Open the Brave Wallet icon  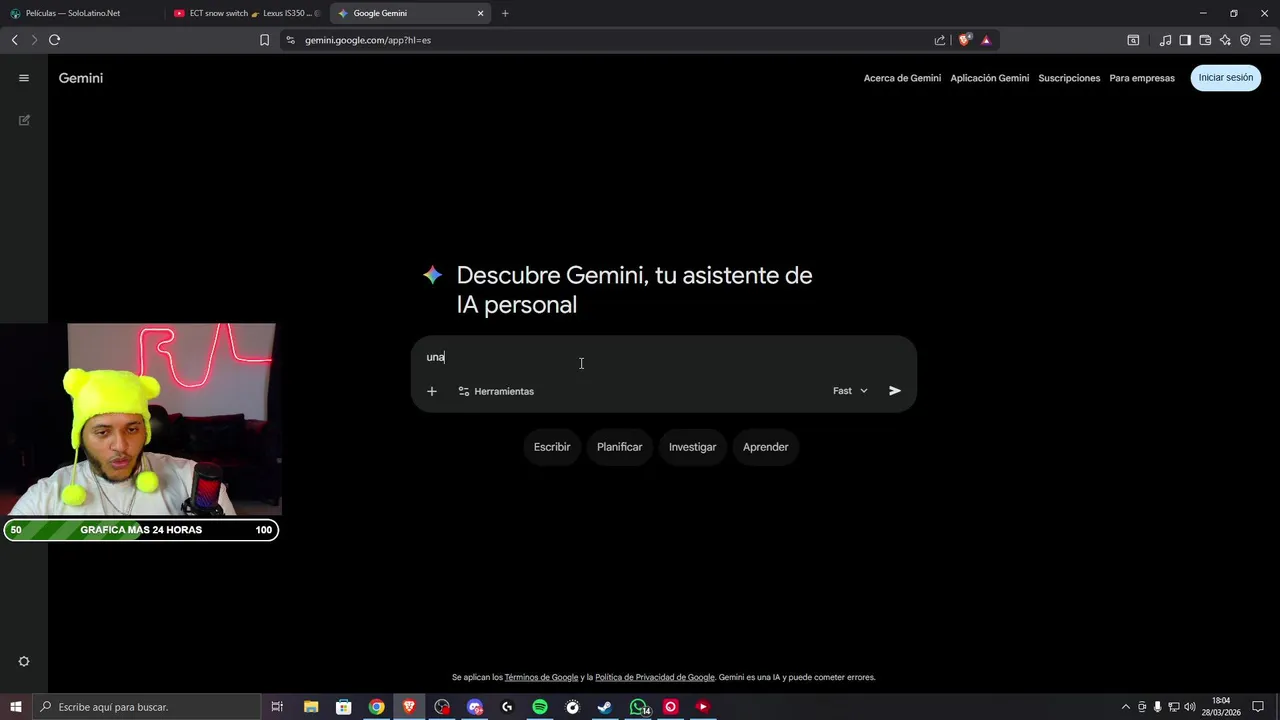[x=1205, y=40]
